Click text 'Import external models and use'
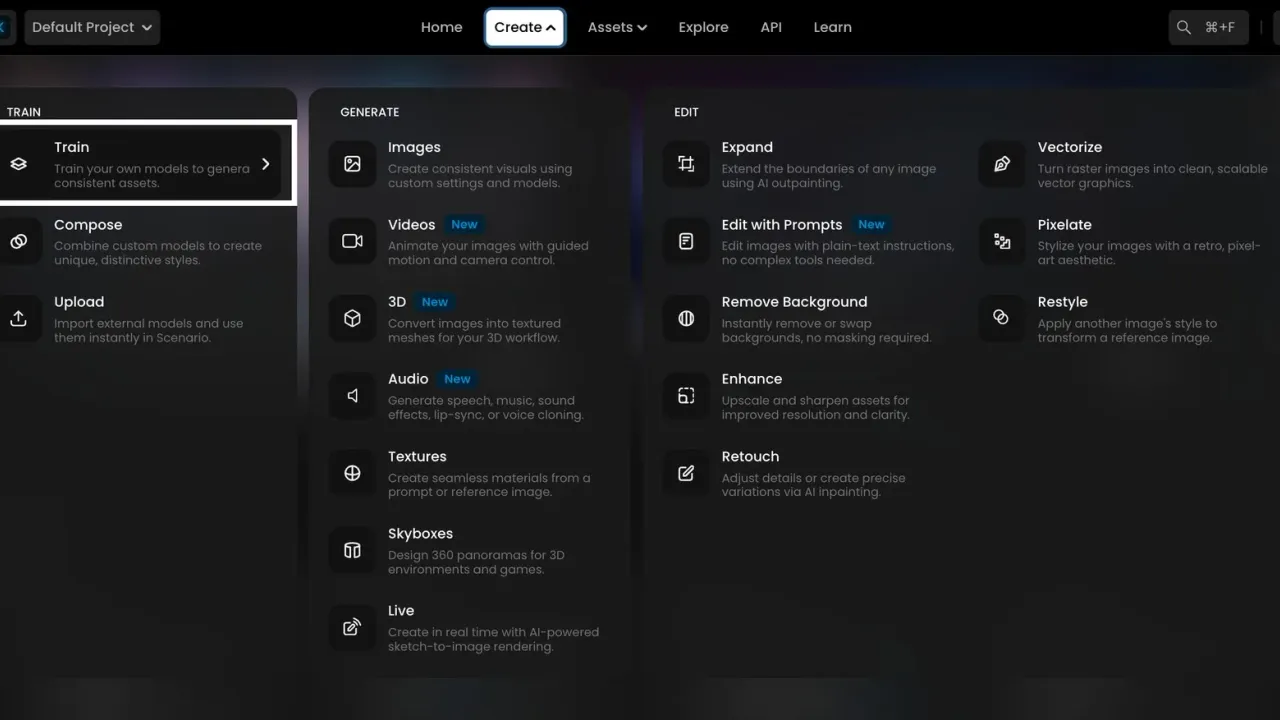1280x720 pixels. (x=148, y=324)
